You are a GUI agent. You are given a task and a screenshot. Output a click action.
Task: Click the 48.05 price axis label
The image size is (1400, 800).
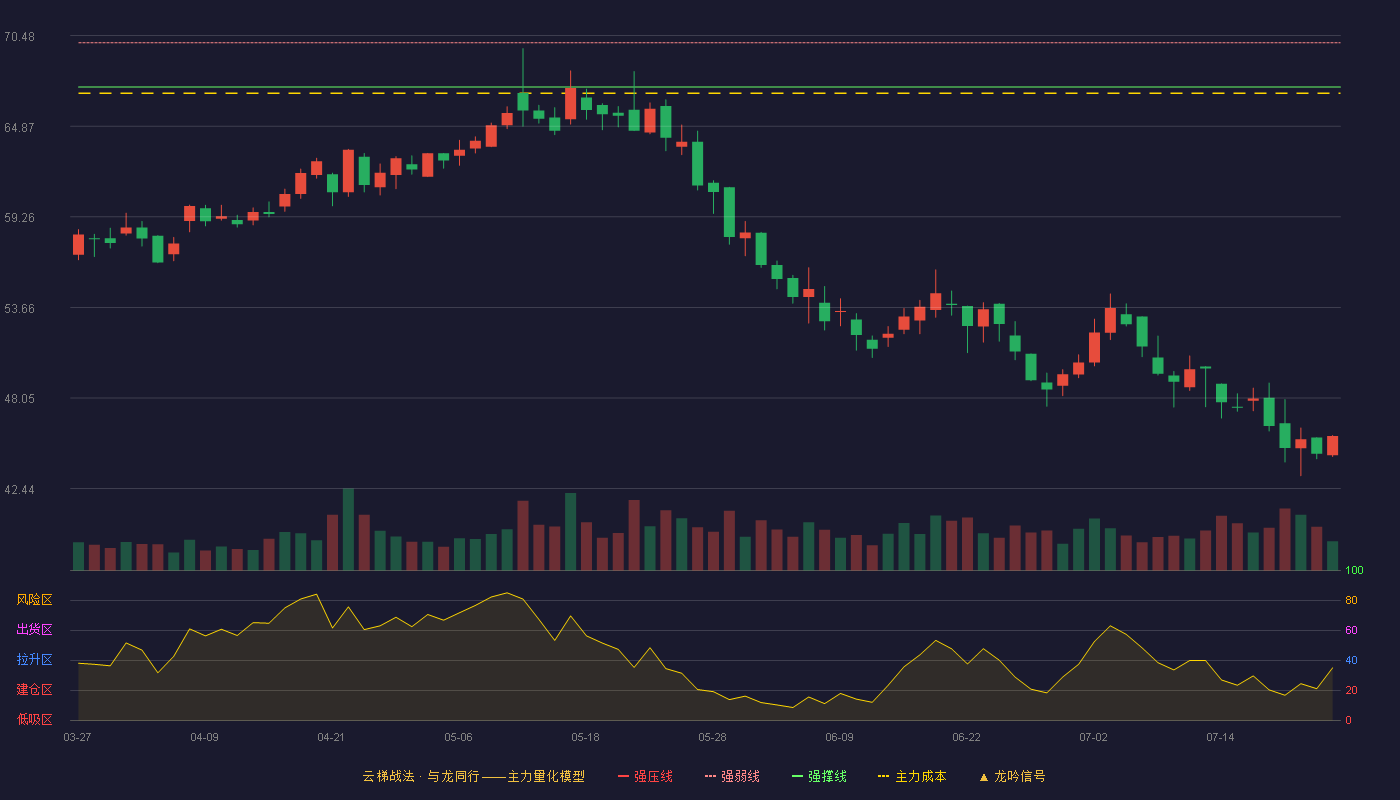(19, 398)
